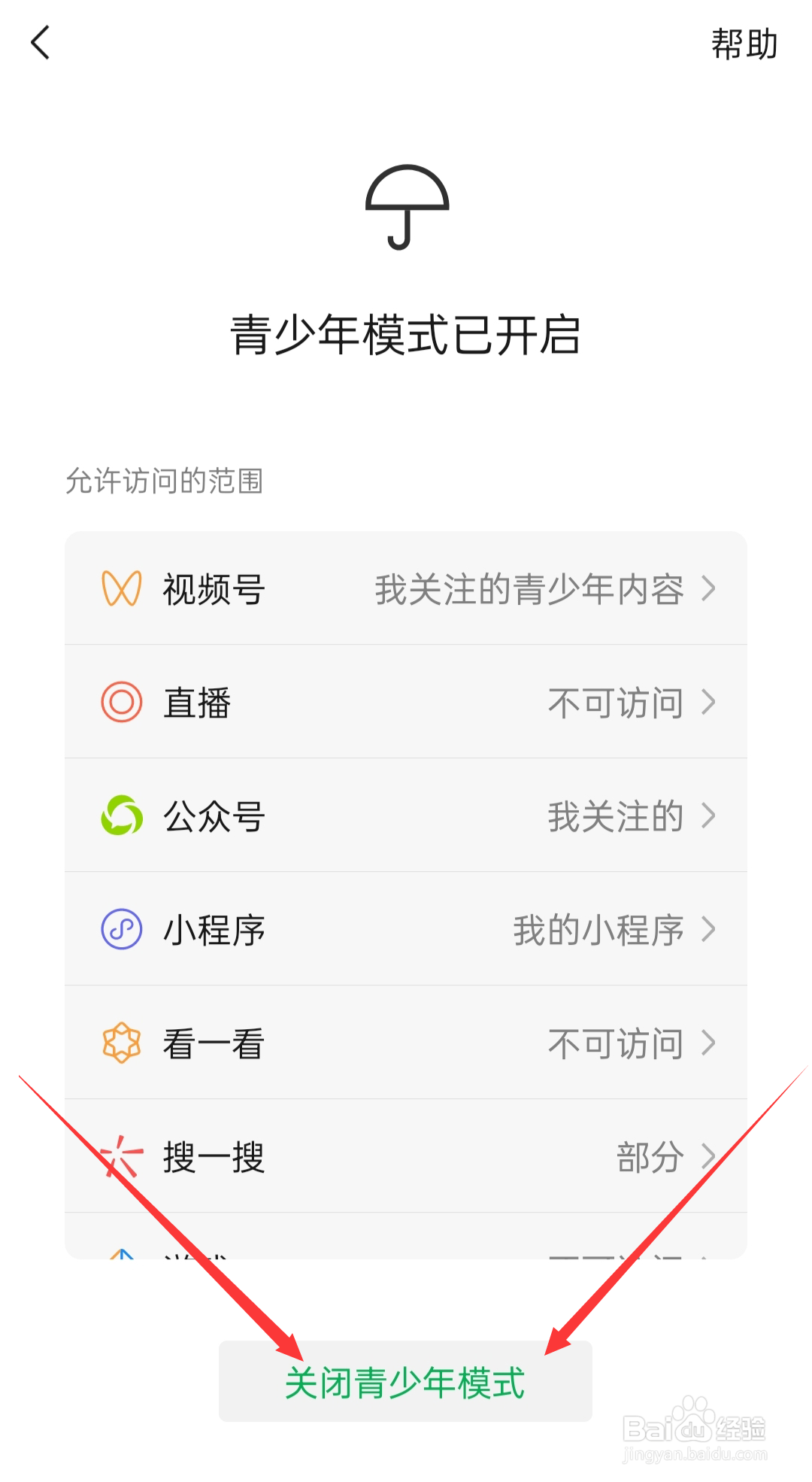The height and width of the screenshot is (1482, 812).
Task: Expand 直播 access chevron
Action: (707, 702)
